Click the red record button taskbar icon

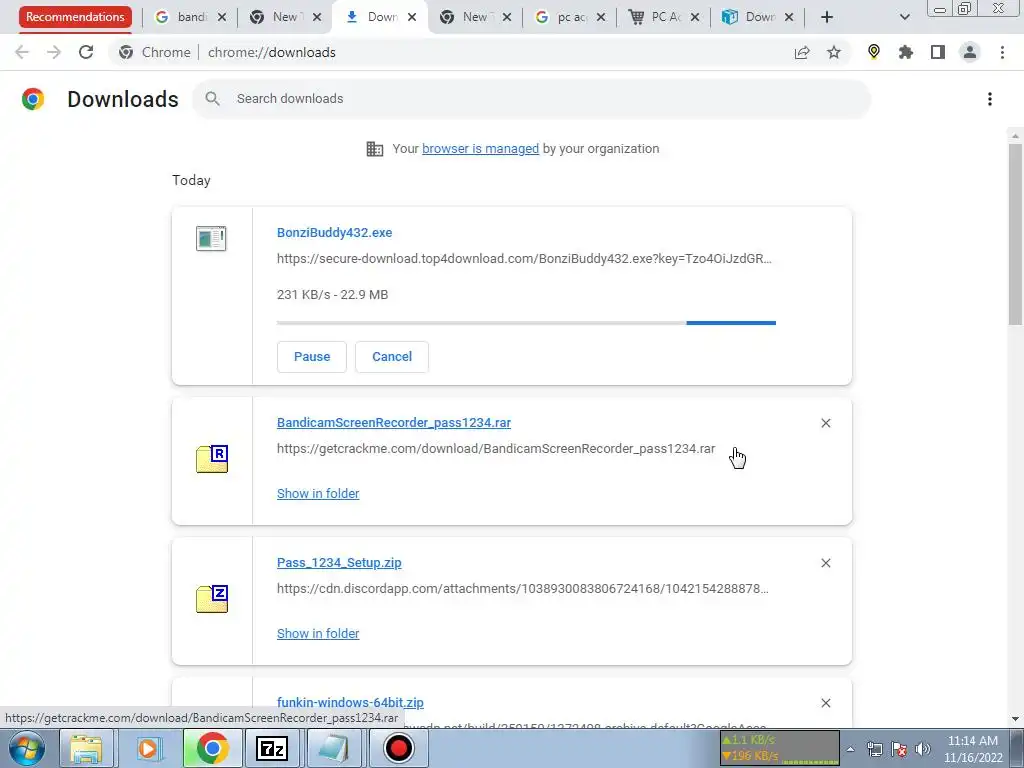398,748
